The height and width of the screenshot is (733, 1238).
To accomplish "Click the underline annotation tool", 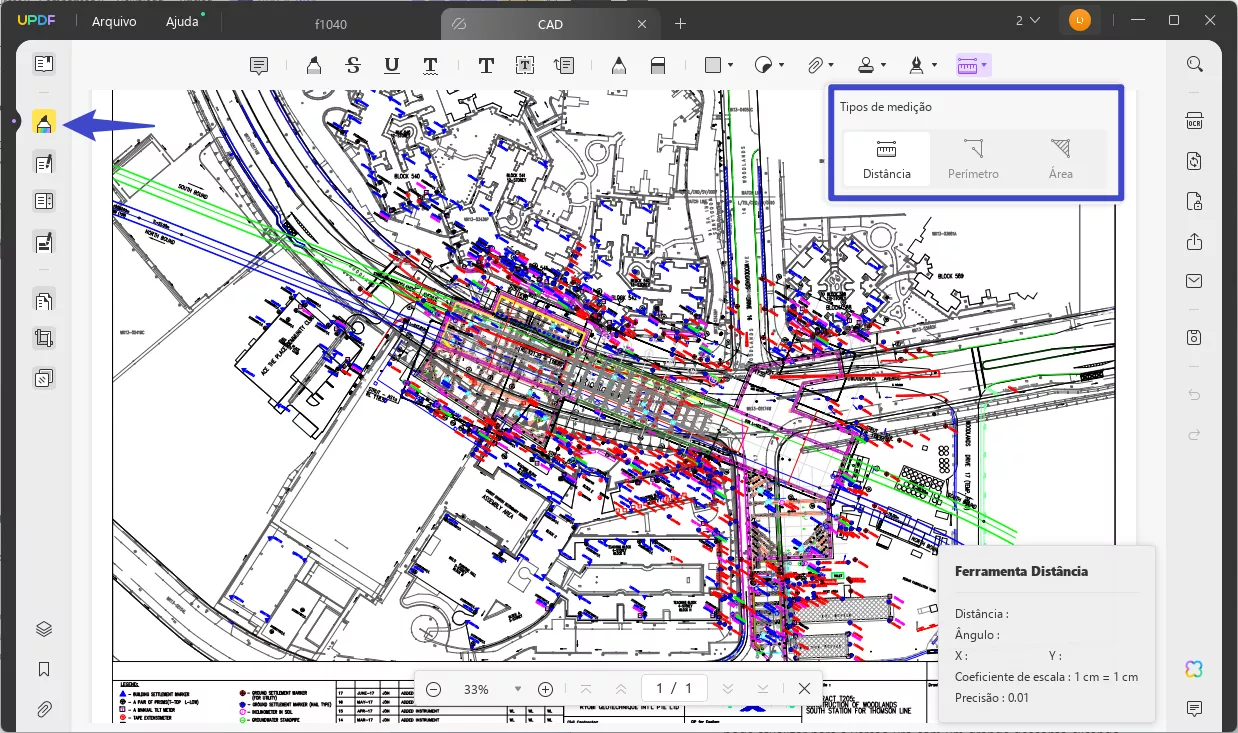I will (392, 66).
